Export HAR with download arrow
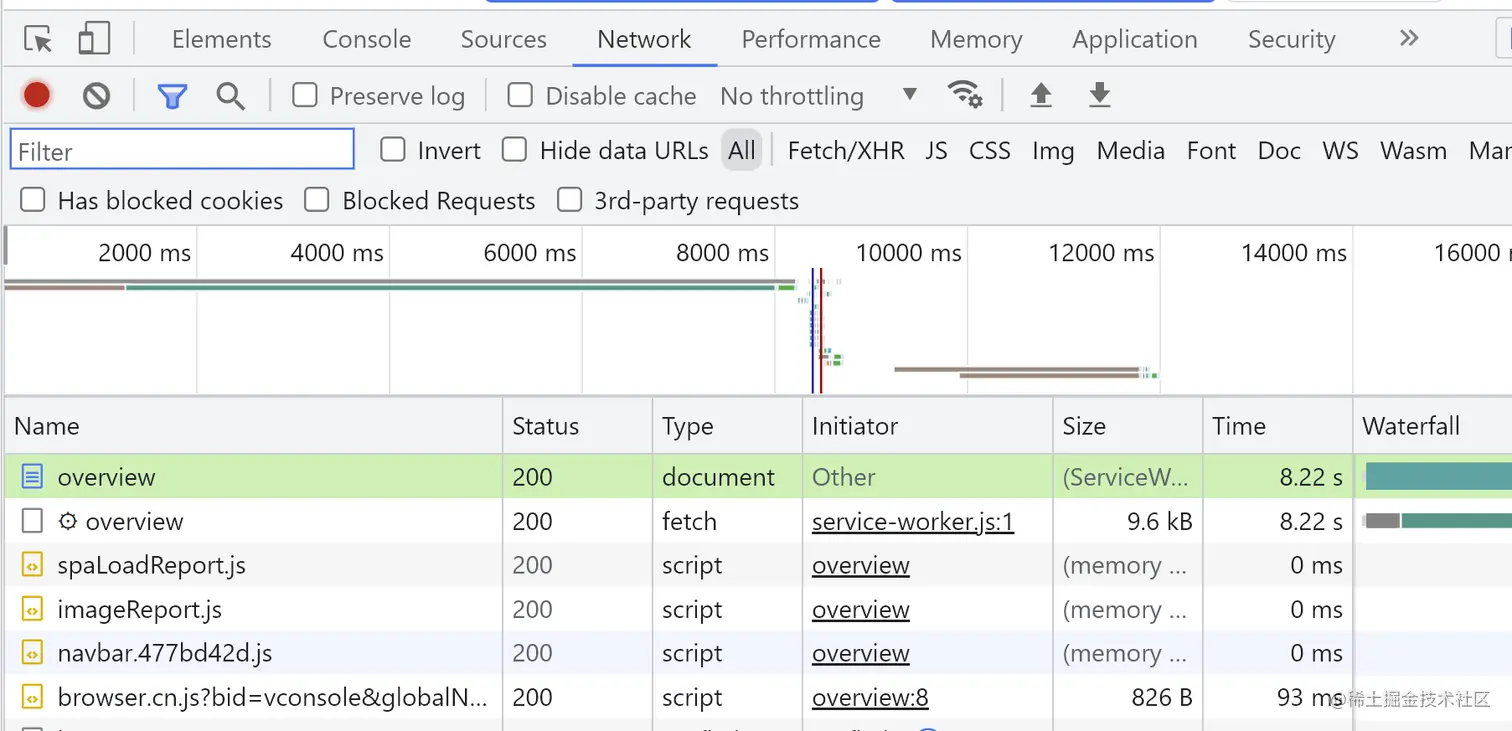The width and height of the screenshot is (1512, 731). (x=1100, y=95)
